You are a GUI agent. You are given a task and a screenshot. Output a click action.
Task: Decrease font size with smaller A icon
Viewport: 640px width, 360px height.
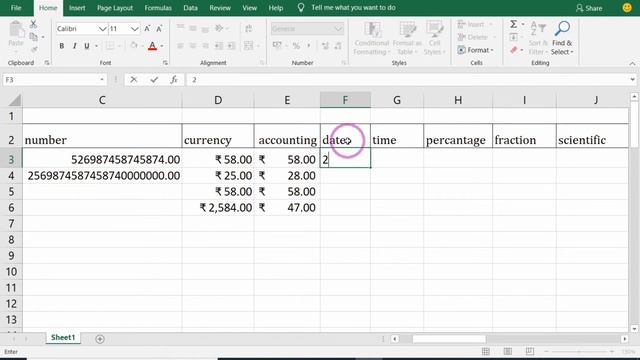pyautogui.click(x=160, y=29)
